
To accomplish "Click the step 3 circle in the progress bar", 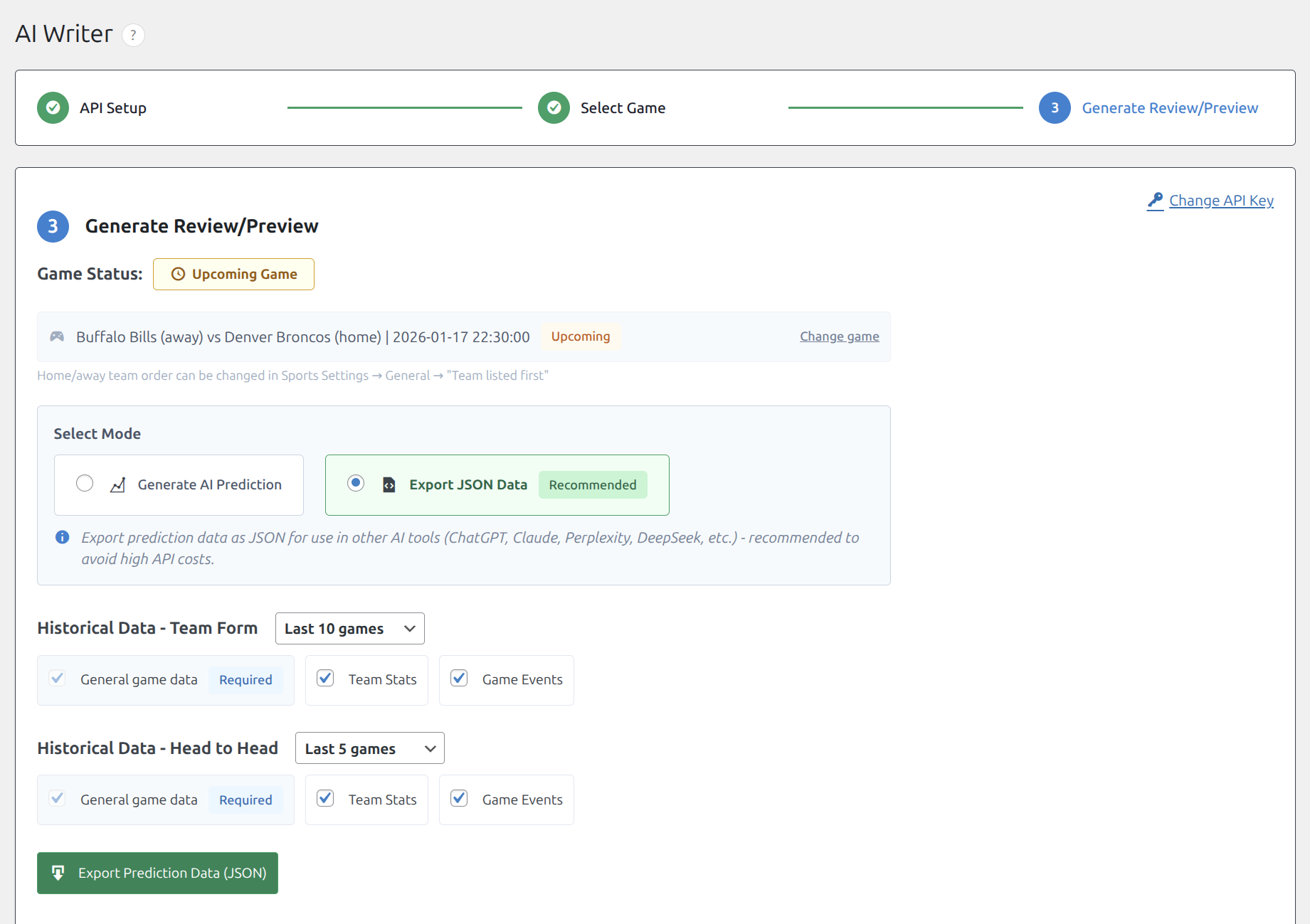I will coord(1055,108).
